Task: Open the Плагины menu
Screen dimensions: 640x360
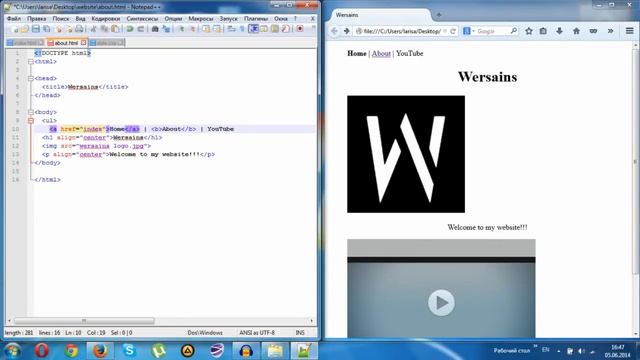Action: (x=256, y=19)
